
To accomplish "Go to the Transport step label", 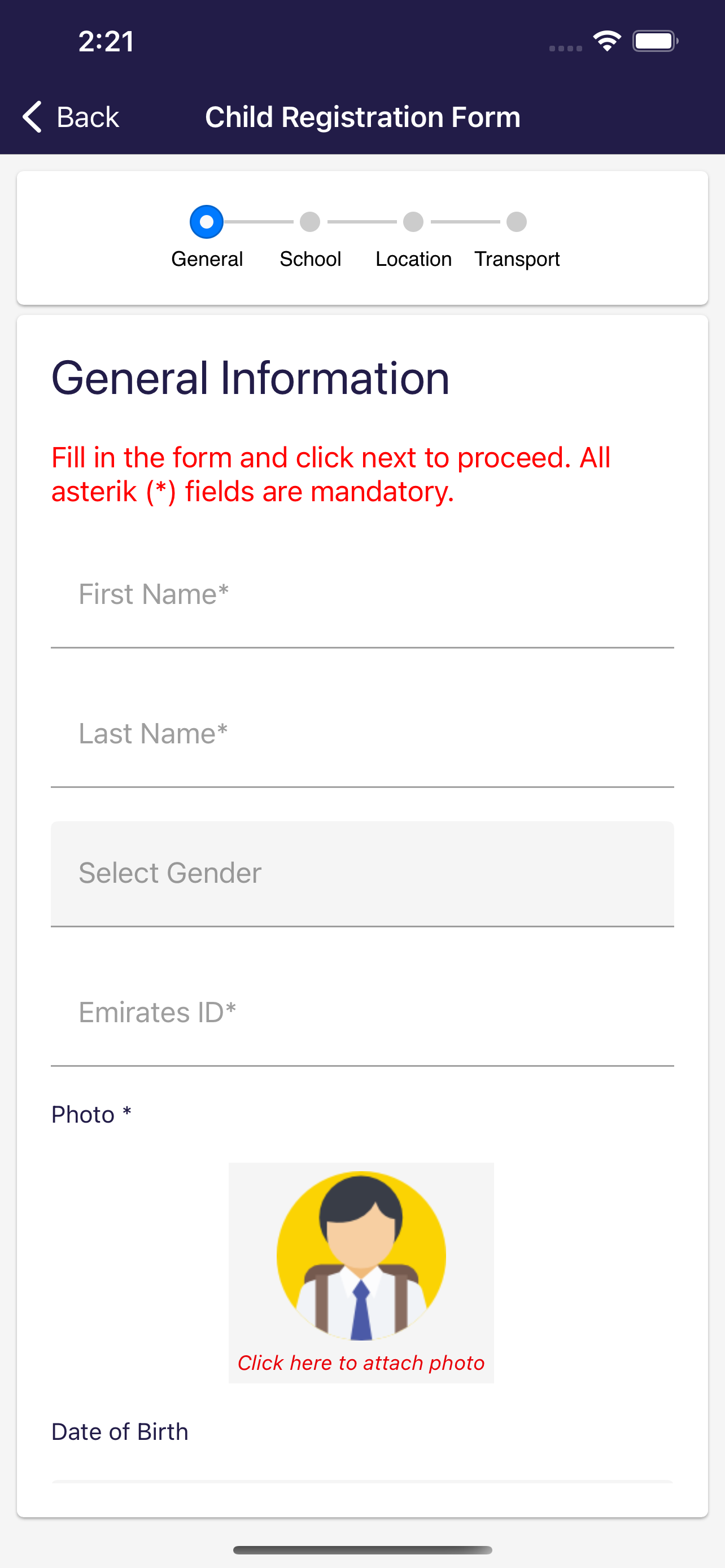I will (x=517, y=259).
